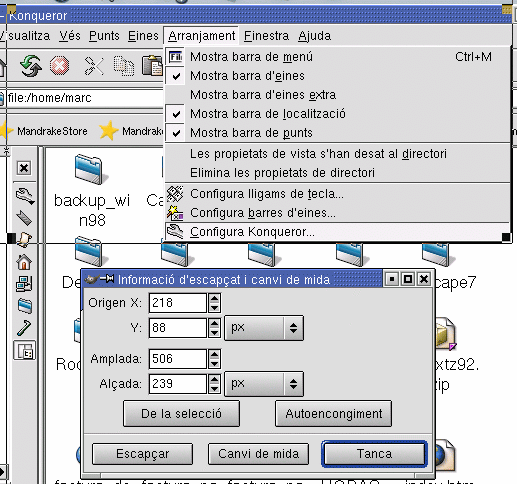
Task: Open the Vés menu
Action: click(x=70, y=36)
